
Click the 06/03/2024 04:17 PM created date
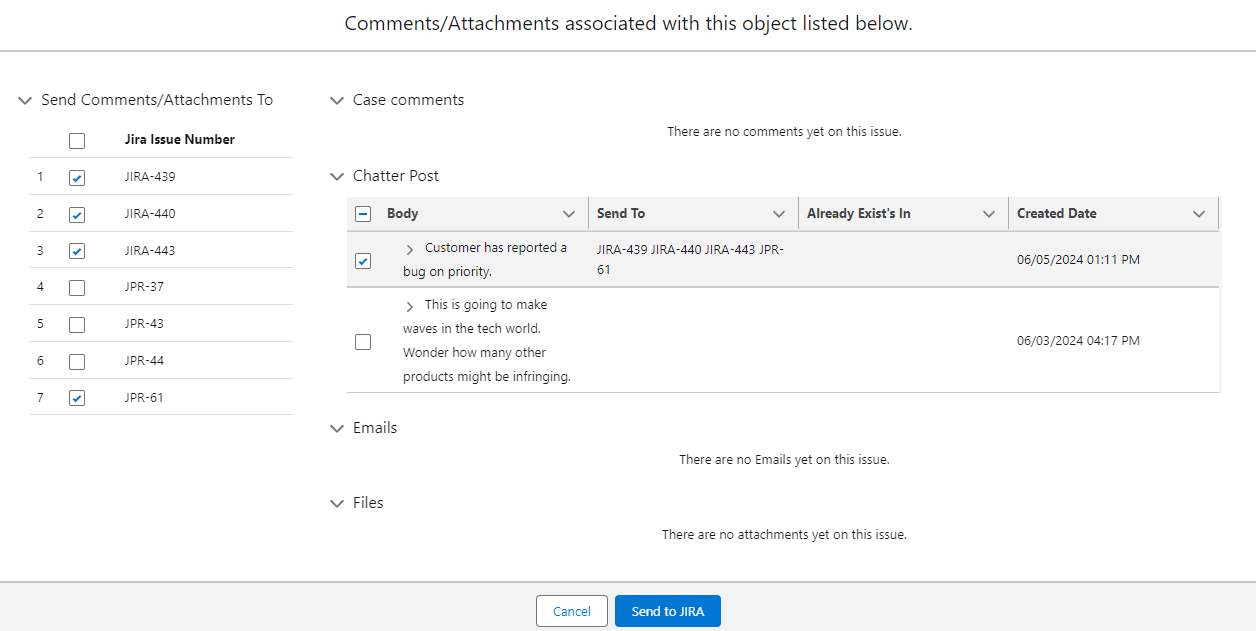pyautogui.click(x=1078, y=341)
